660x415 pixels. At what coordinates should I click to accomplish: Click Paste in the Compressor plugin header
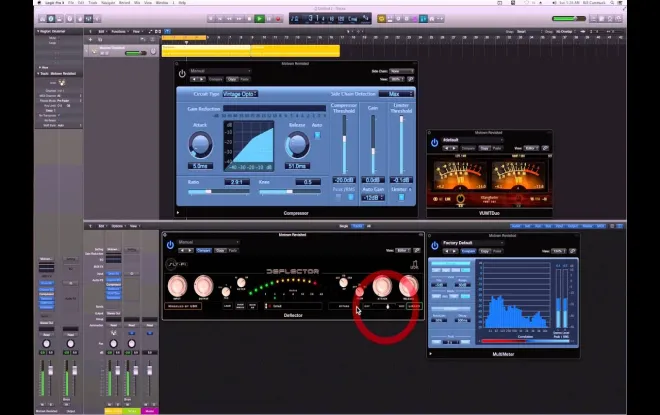coord(245,79)
